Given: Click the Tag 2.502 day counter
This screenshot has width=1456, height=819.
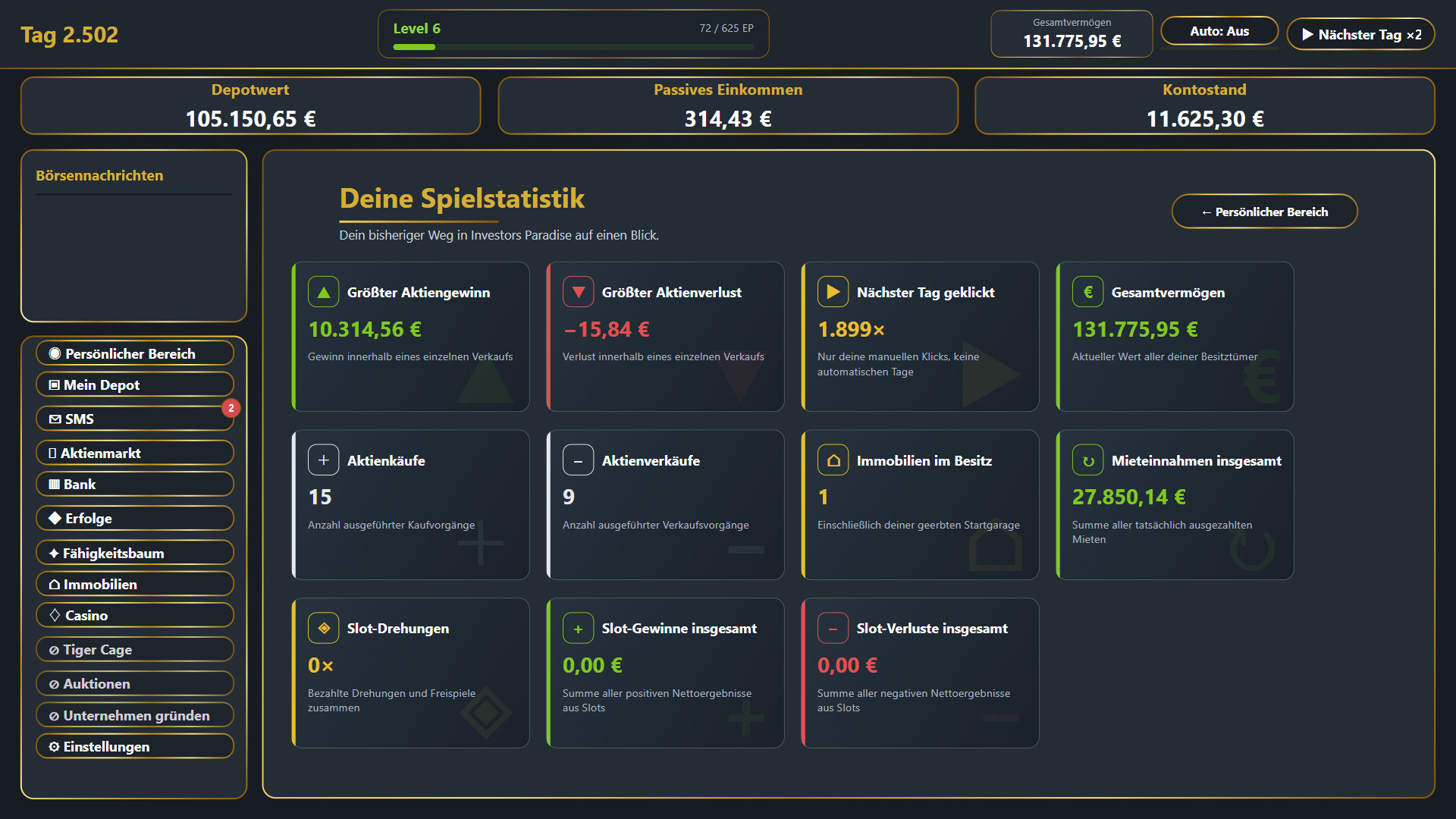Looking at the screenshot, I should point(69,34).
